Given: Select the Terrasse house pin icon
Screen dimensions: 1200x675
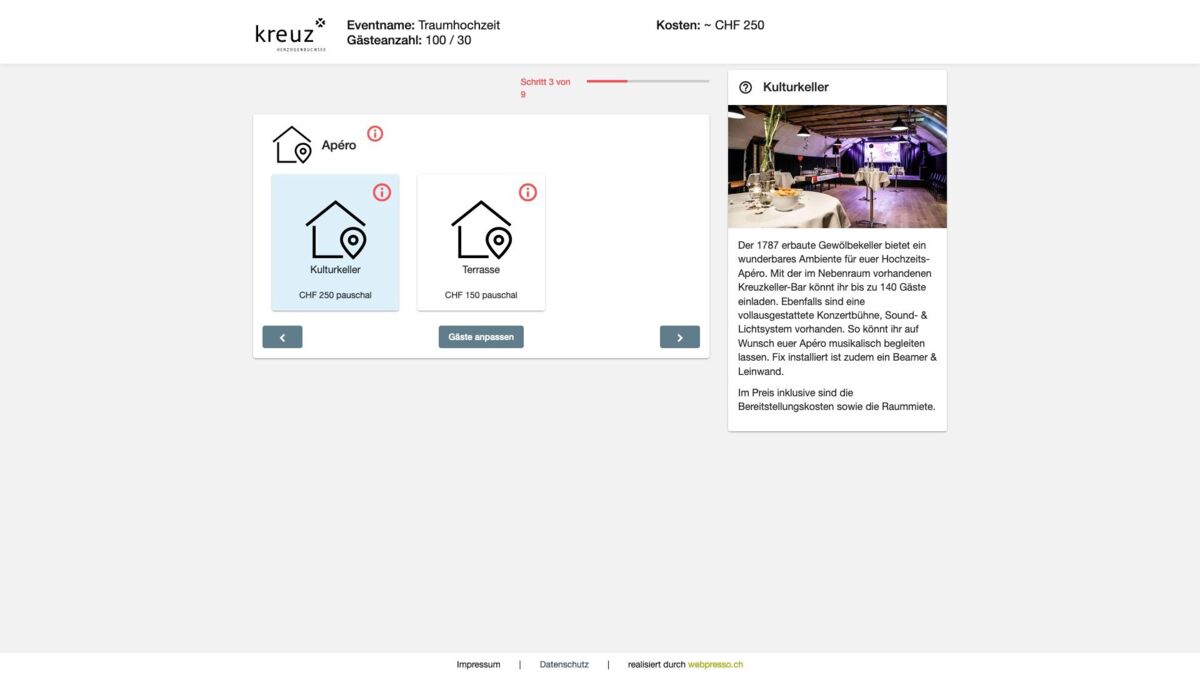Looking at the screenshot, I should 481,230.
